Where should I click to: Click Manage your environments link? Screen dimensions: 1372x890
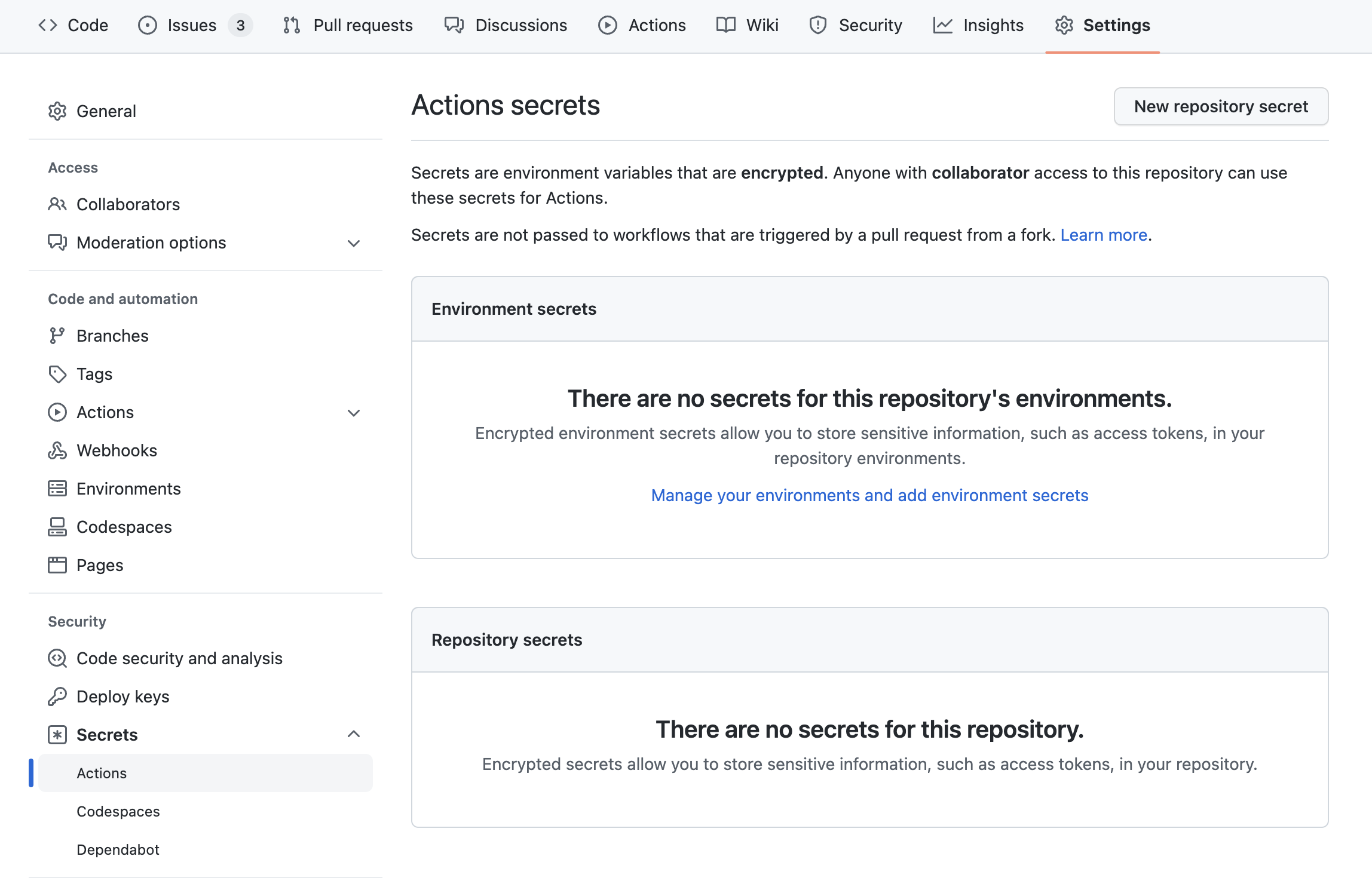point(870,495)
